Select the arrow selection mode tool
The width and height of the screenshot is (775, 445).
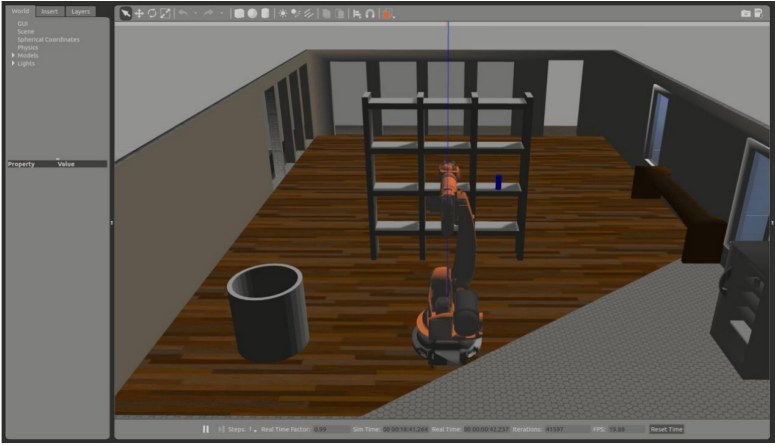126,13
